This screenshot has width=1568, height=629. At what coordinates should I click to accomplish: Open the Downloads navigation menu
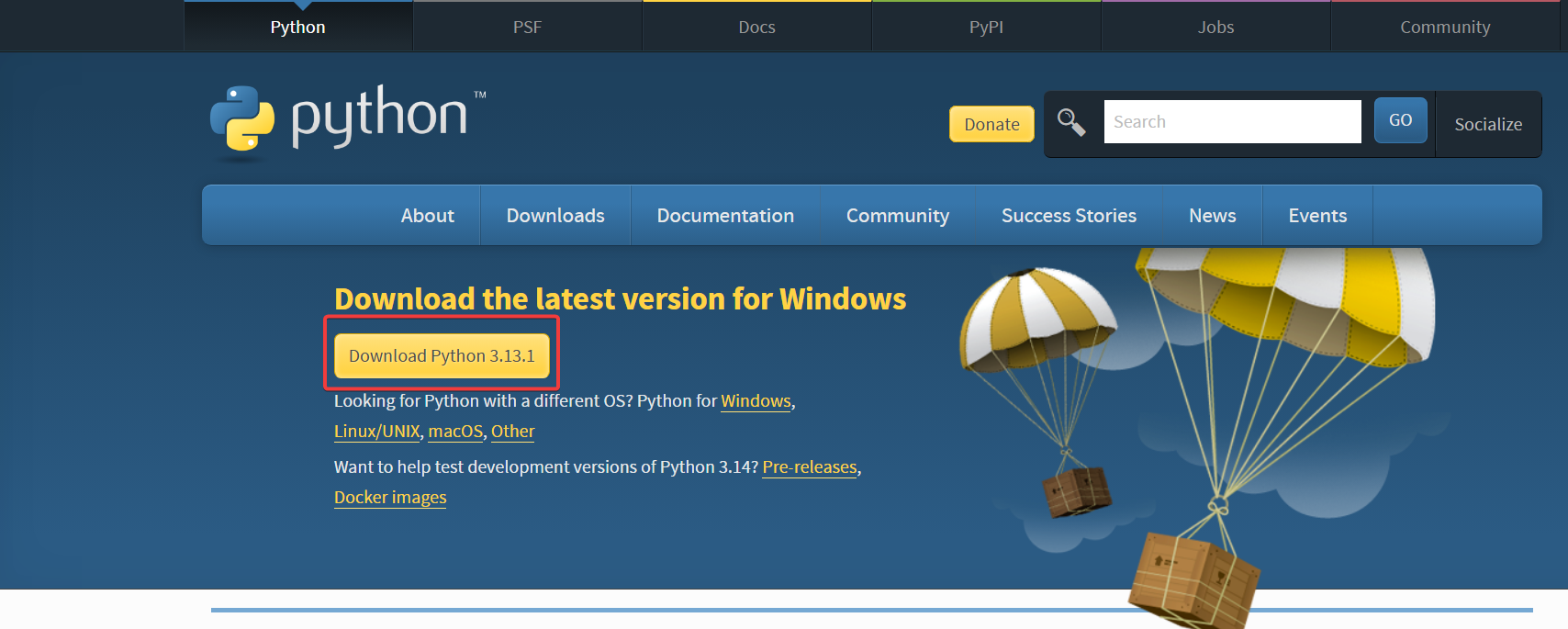click(x=555, y=215)
